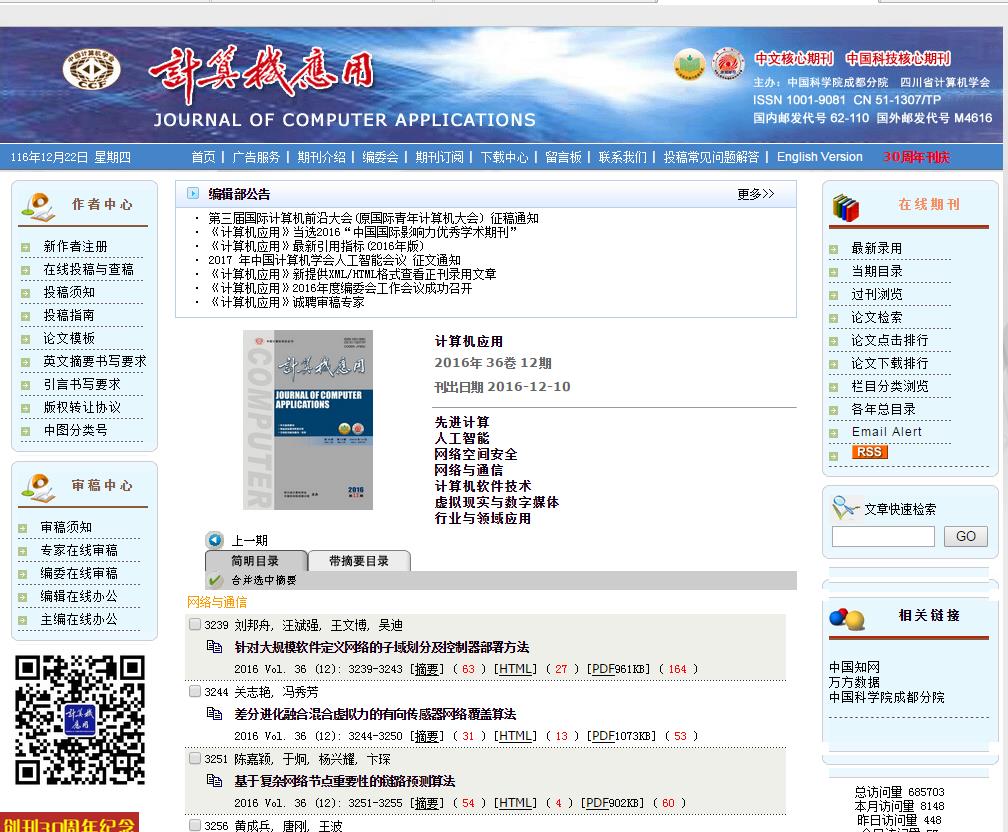Click the journal cover thumbnail
1008x832 pixels.
[308, 420]
